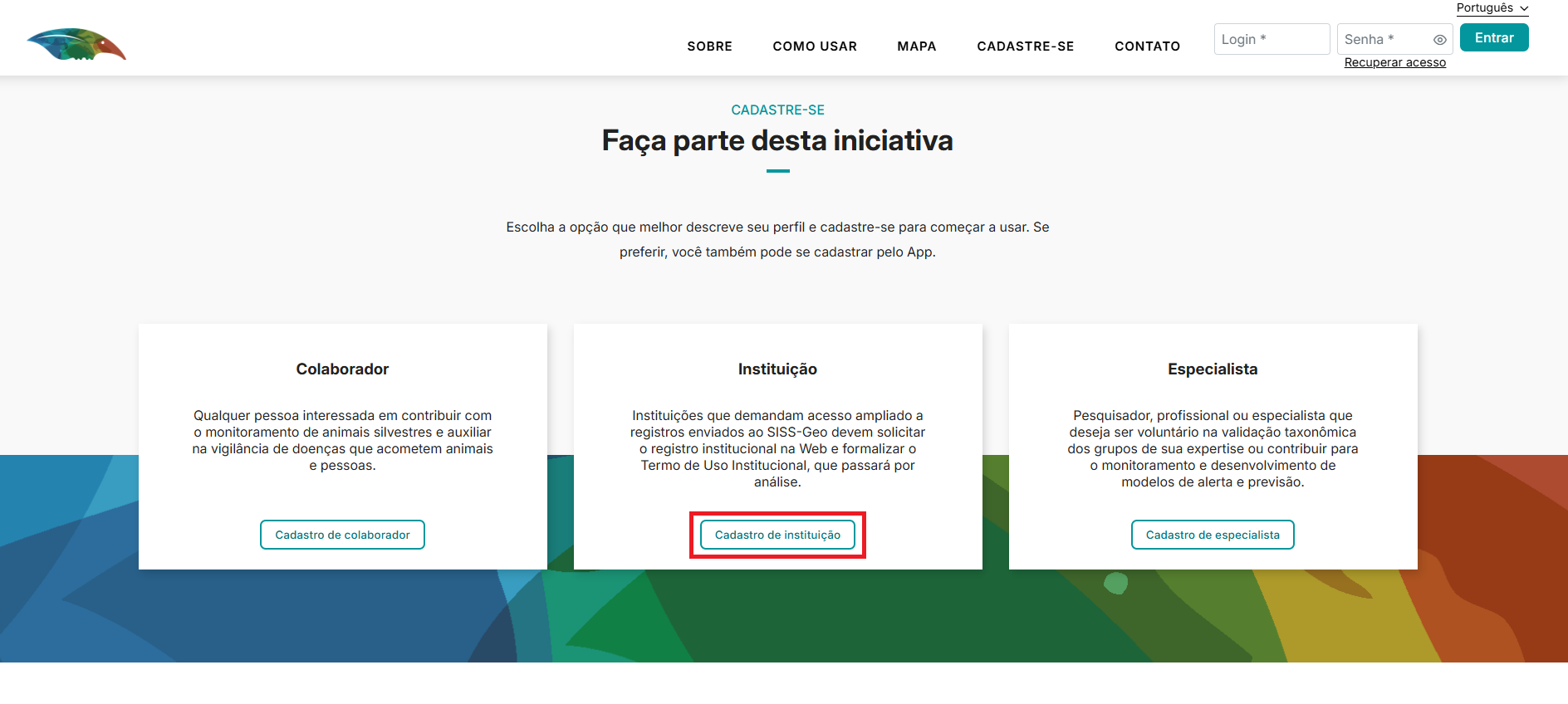The width and height of the screenshot is (1568, 704).
Task: Focus the Login input field
Action: coord(1271,40)
